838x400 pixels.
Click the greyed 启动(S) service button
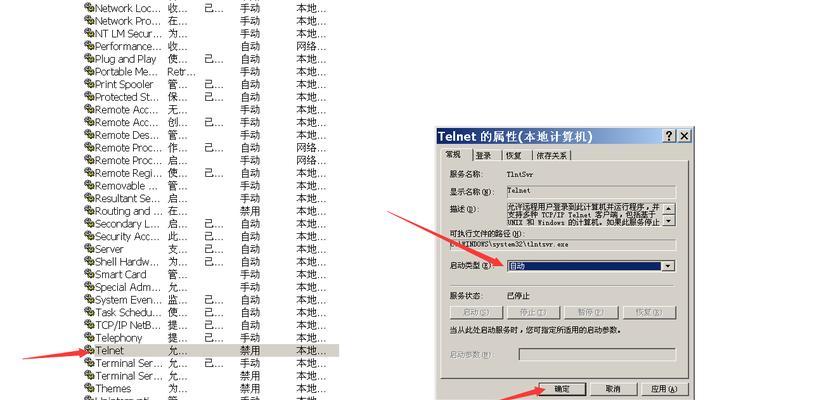click(x=477, y=312)
